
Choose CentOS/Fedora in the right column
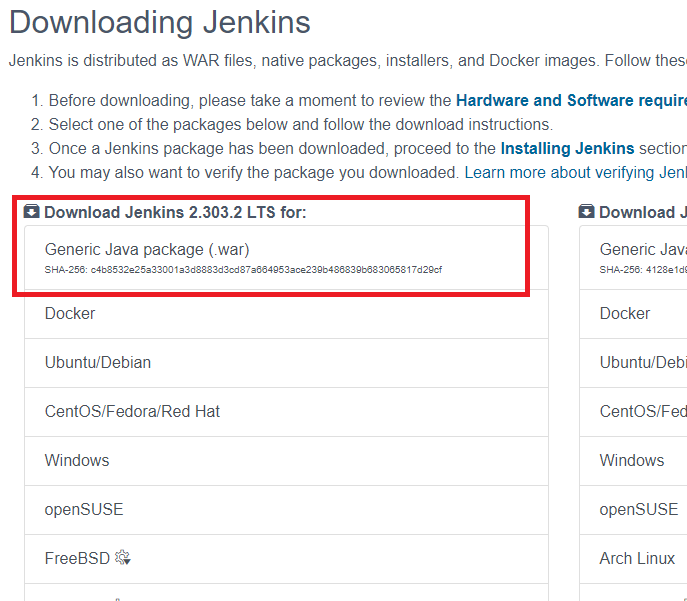(x=634, y=412)
